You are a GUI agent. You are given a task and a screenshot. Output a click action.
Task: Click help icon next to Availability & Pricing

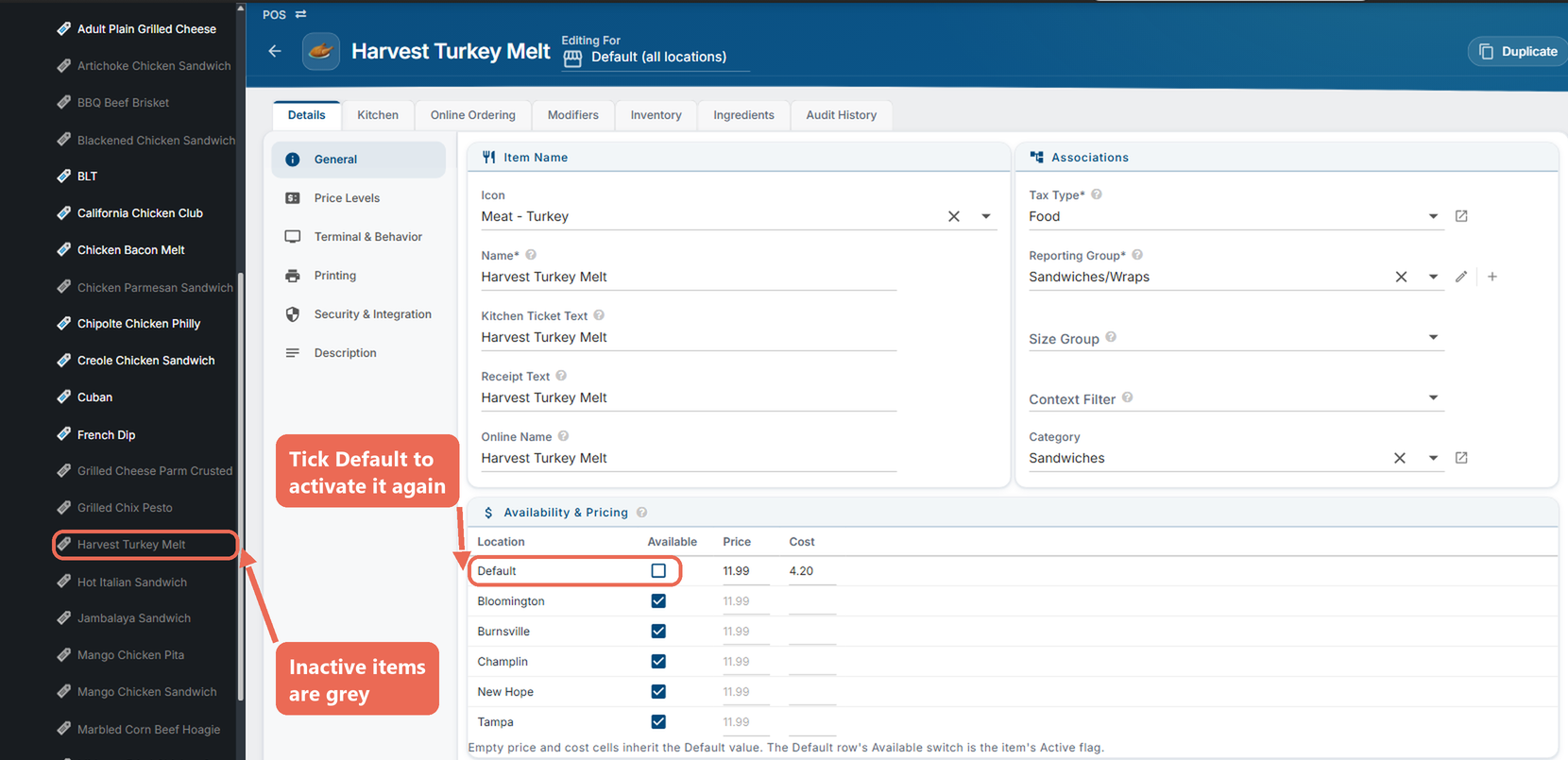tap(641, 513)
